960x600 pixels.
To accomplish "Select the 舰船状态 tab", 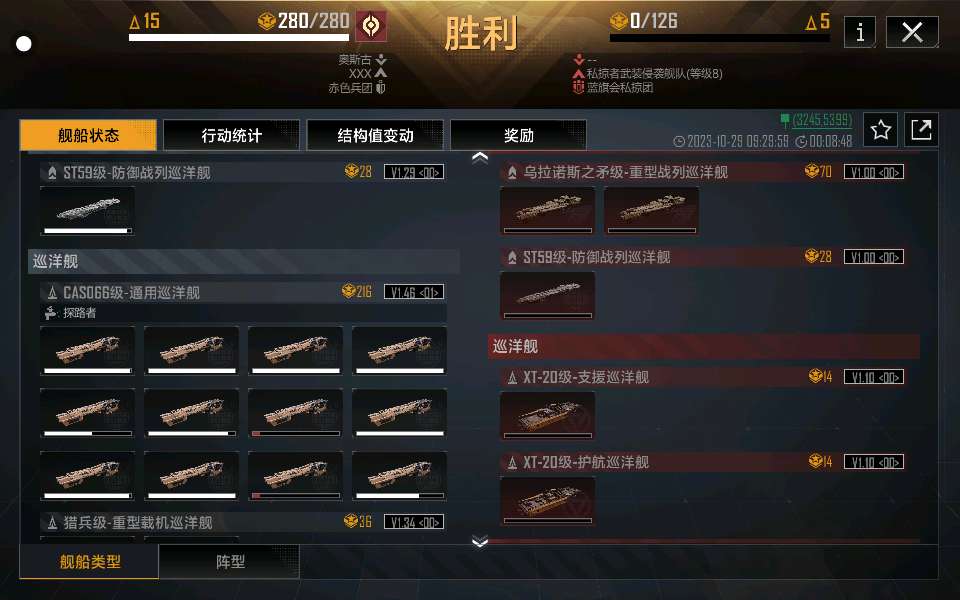I will pos(88,135).
